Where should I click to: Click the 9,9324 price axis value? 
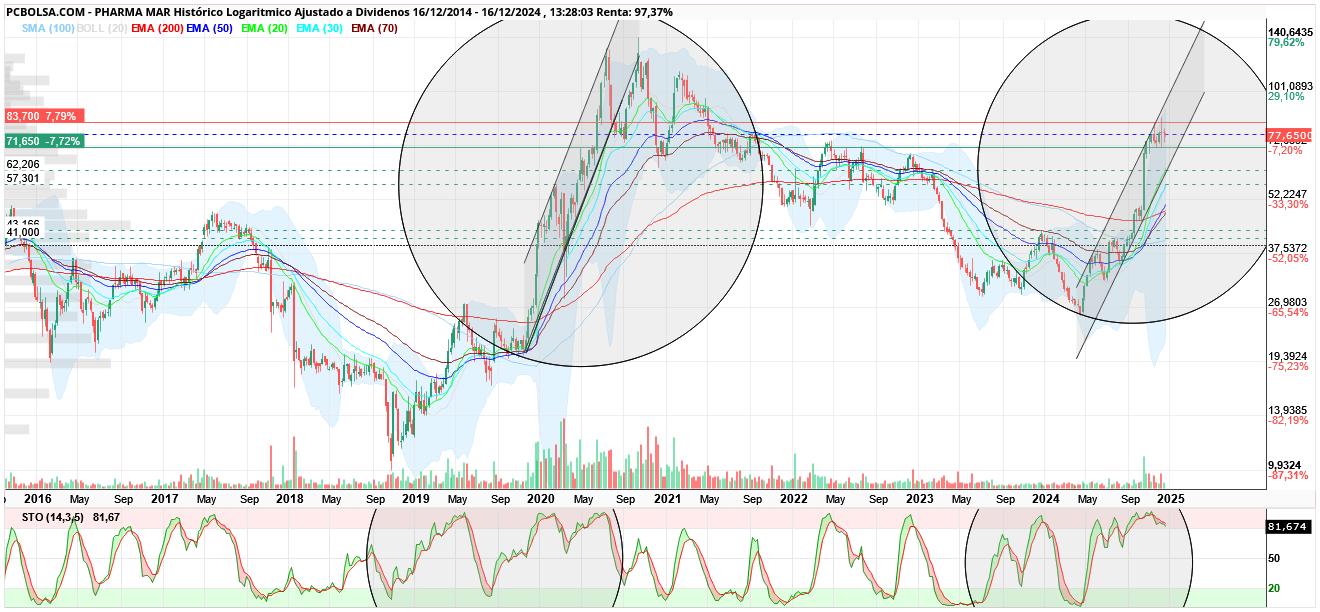click(1286, 465)
